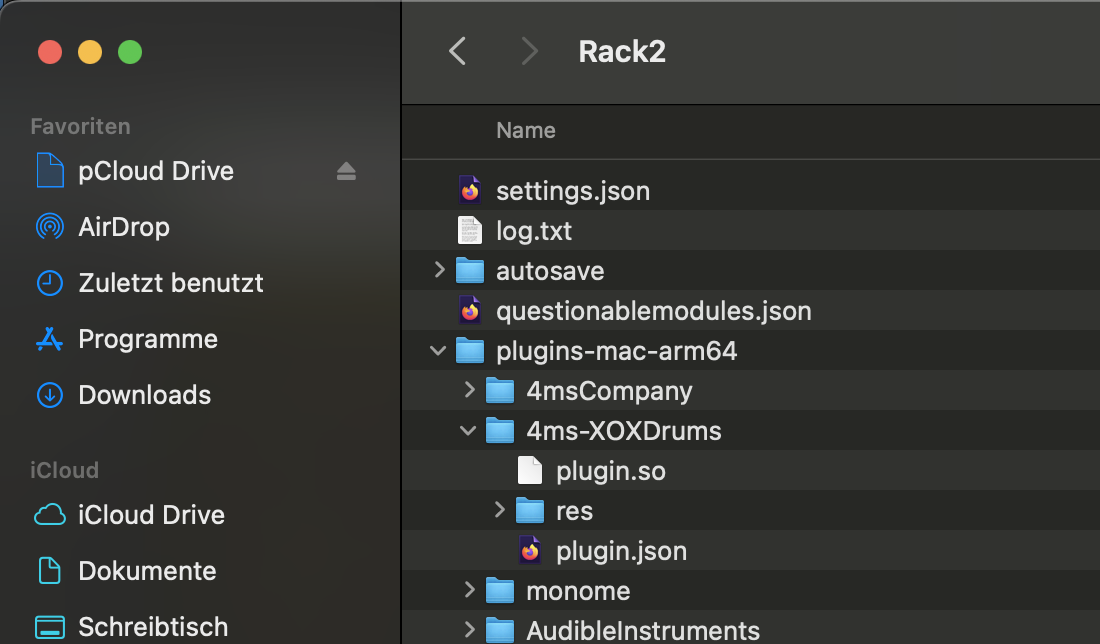Select the Zuletzt benutzt clock icon
1100x644 pixels.
[49, 283]
